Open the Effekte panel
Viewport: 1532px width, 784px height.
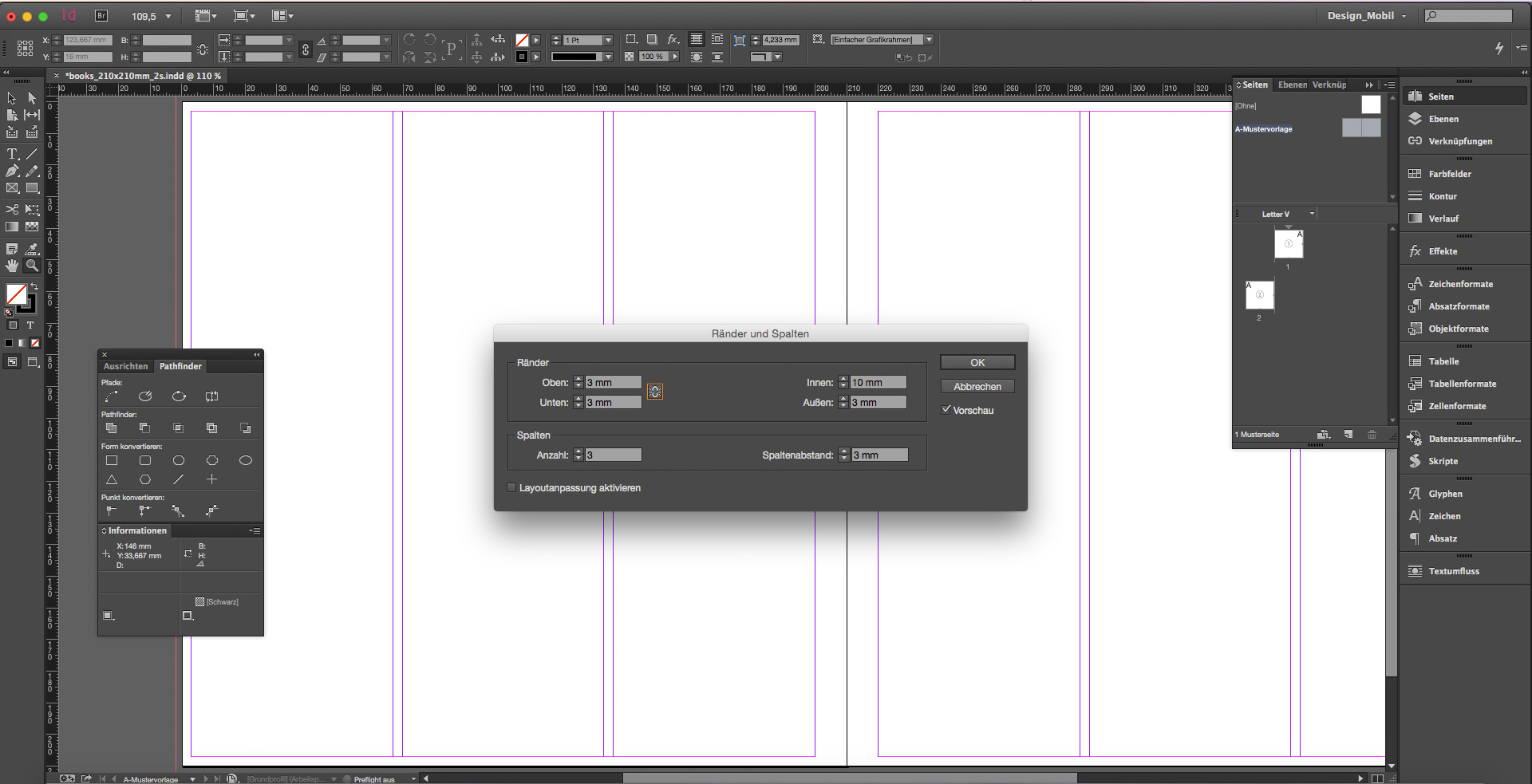pos(1444,250)
